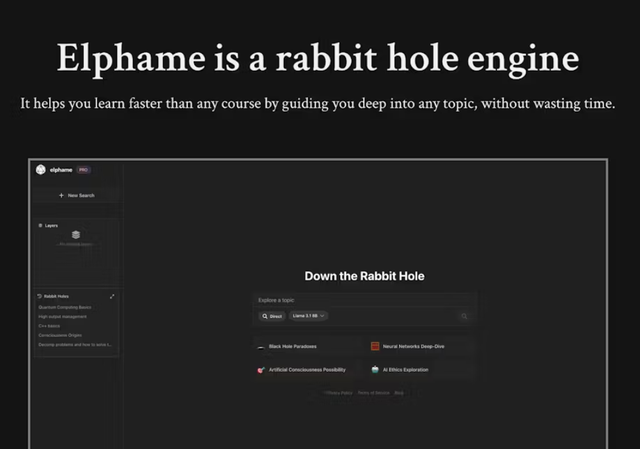The height and width of the screenshot is (449, 640).
Task: Open the C++ basics rabbit hole
Action: (49, 326)
